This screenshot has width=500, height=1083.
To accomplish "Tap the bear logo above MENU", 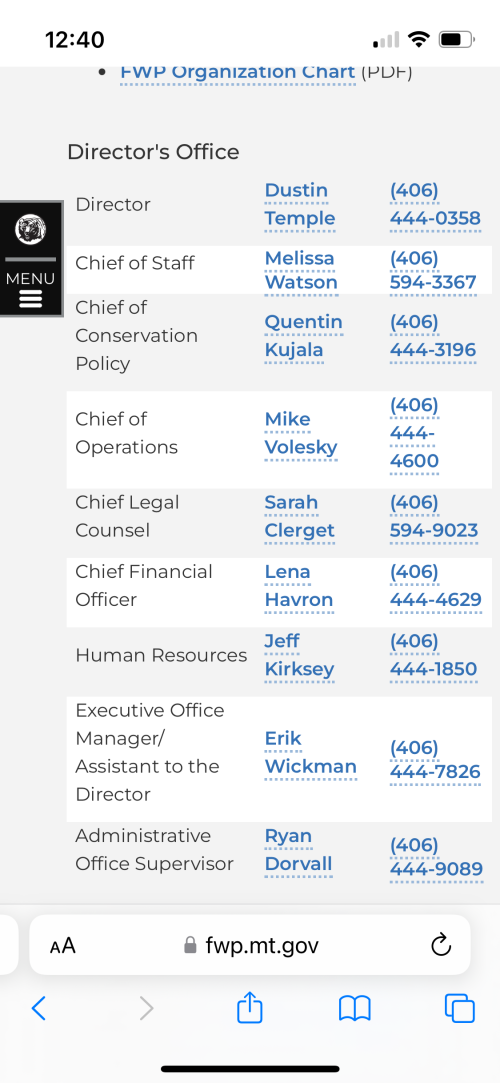I will (30, 228).
